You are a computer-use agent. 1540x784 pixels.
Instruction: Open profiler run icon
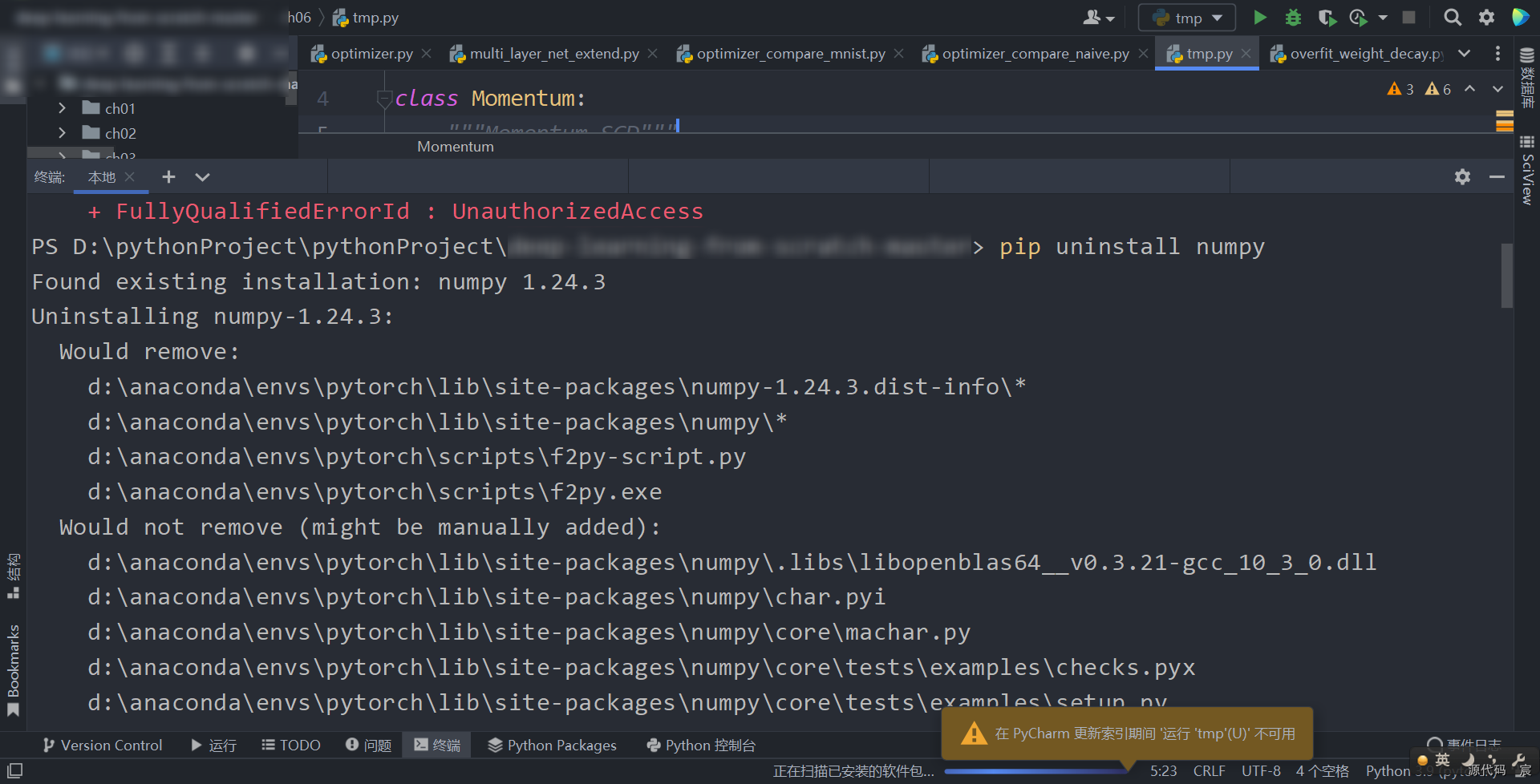pos(1358,18)
